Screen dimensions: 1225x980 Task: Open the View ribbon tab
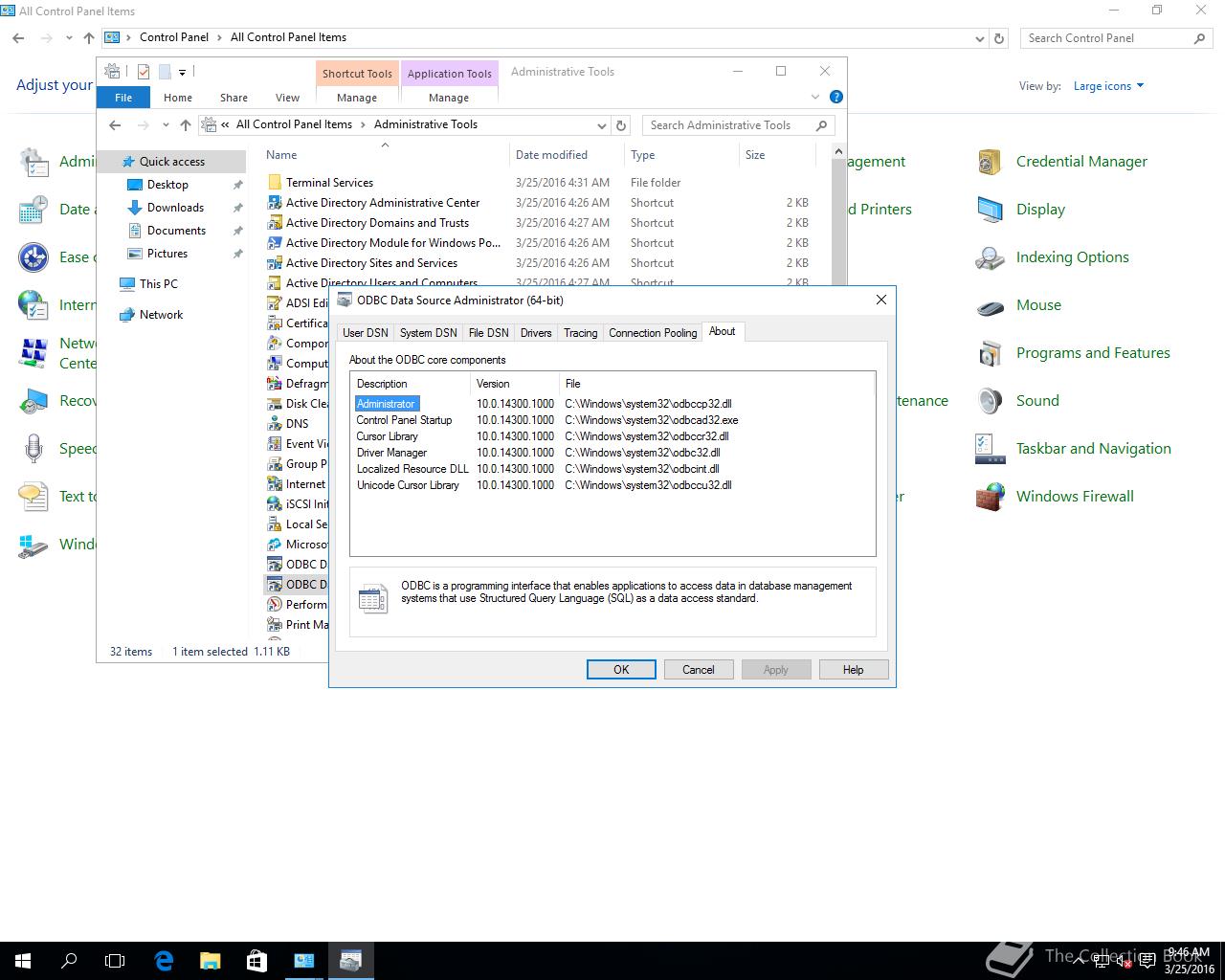point(287,98)
